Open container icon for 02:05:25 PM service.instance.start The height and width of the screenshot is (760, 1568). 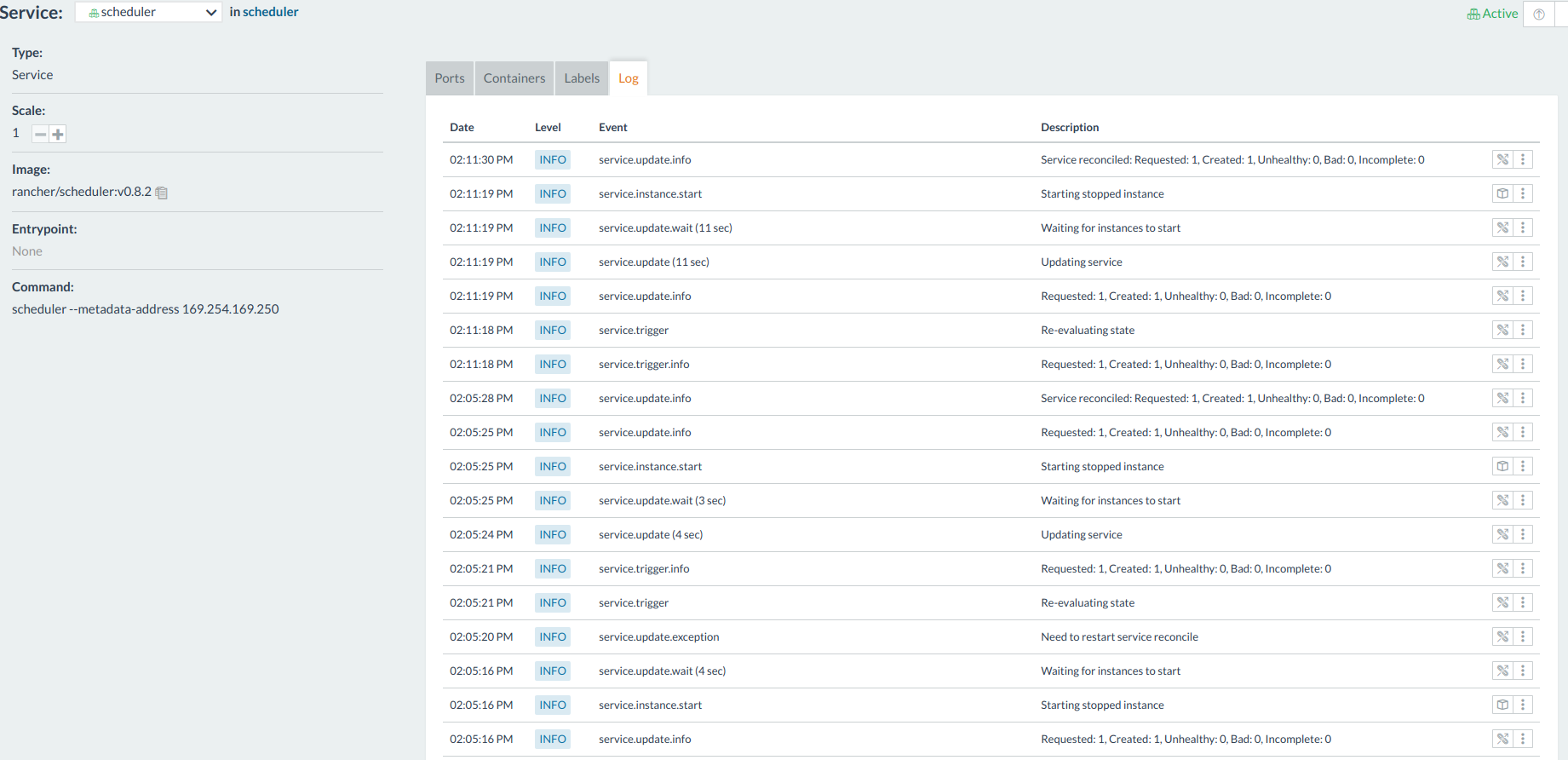[x=1502, y=466]
